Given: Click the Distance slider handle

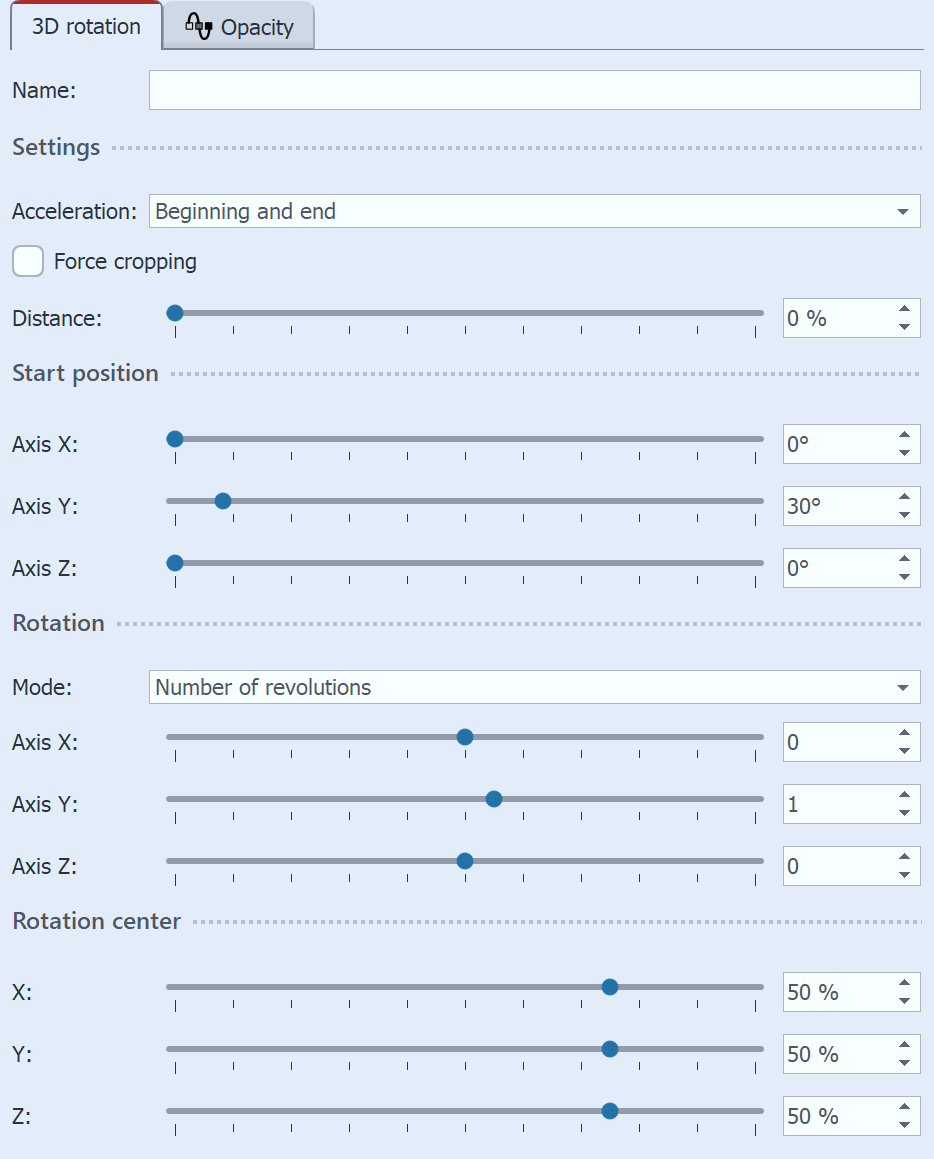Looking at the screenshot, I should click(x=175, y=312).
